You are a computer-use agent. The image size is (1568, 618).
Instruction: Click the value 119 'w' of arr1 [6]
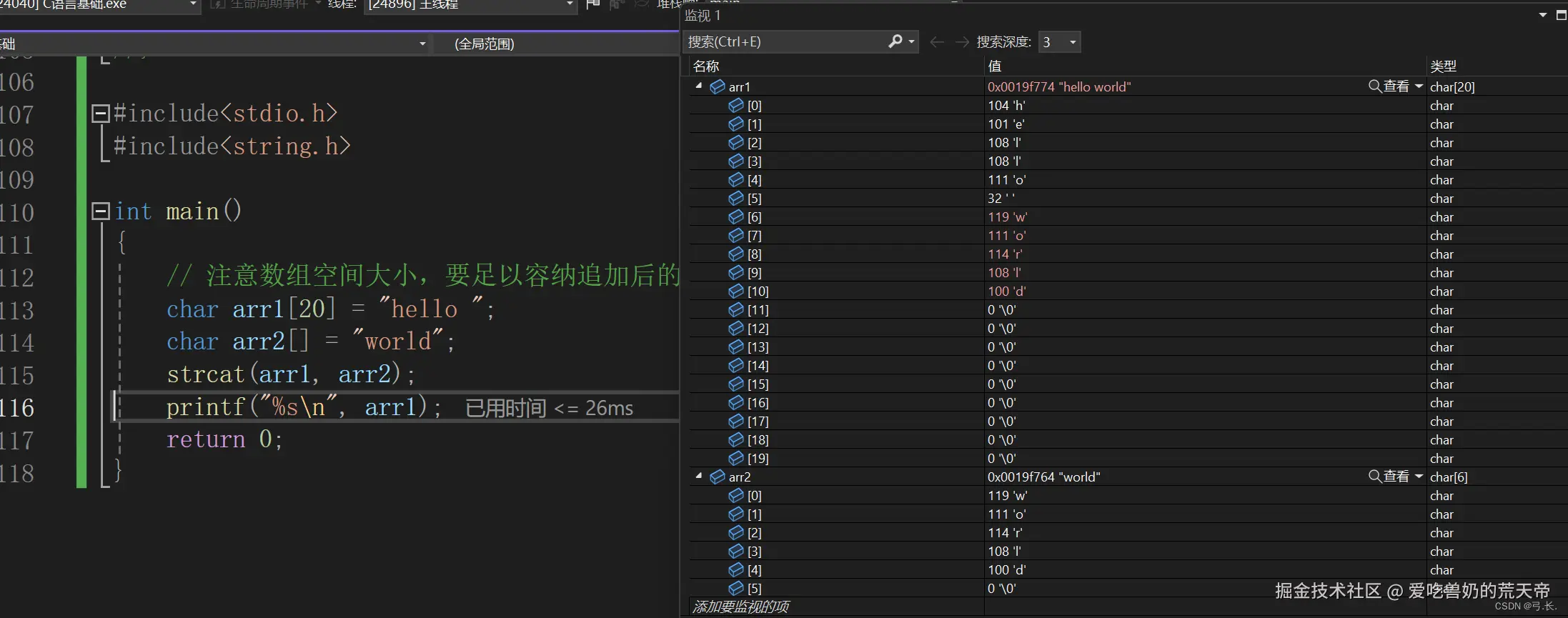click(1008, 216)
